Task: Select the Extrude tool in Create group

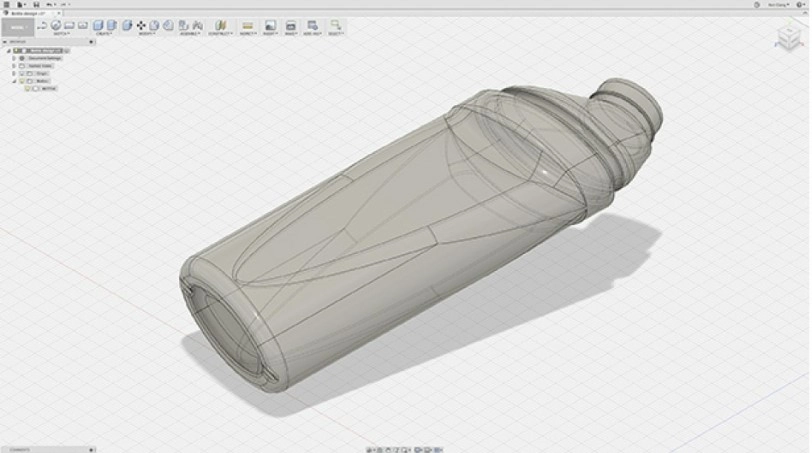Action: click(99, 25)
